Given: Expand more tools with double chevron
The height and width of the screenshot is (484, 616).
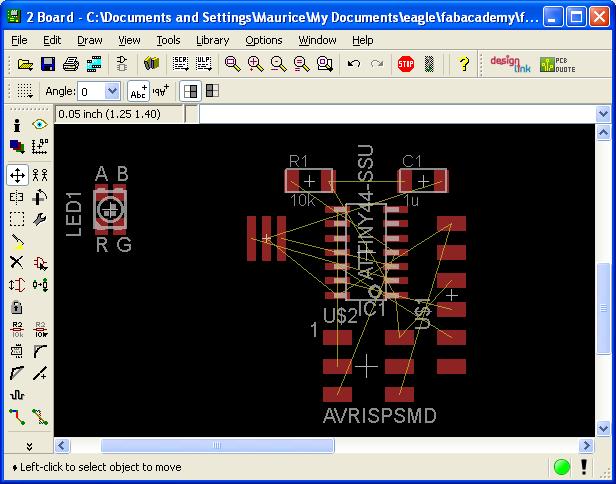Looking at the screenshot, I should 29,446.
